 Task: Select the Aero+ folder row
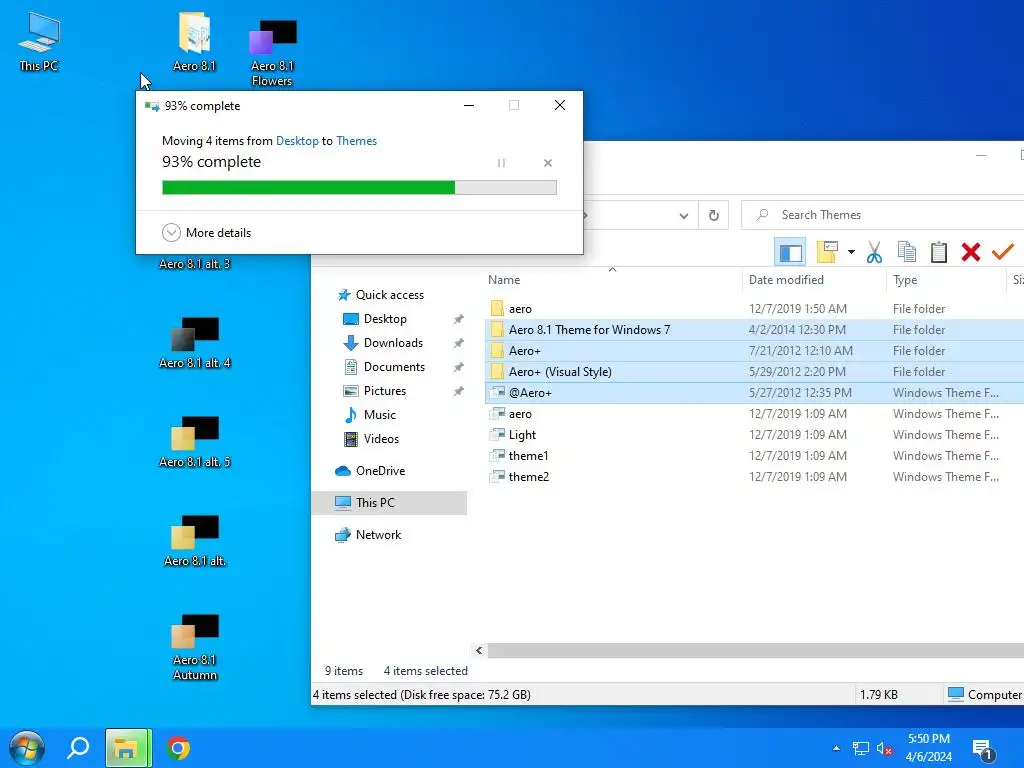pos(754,351)
